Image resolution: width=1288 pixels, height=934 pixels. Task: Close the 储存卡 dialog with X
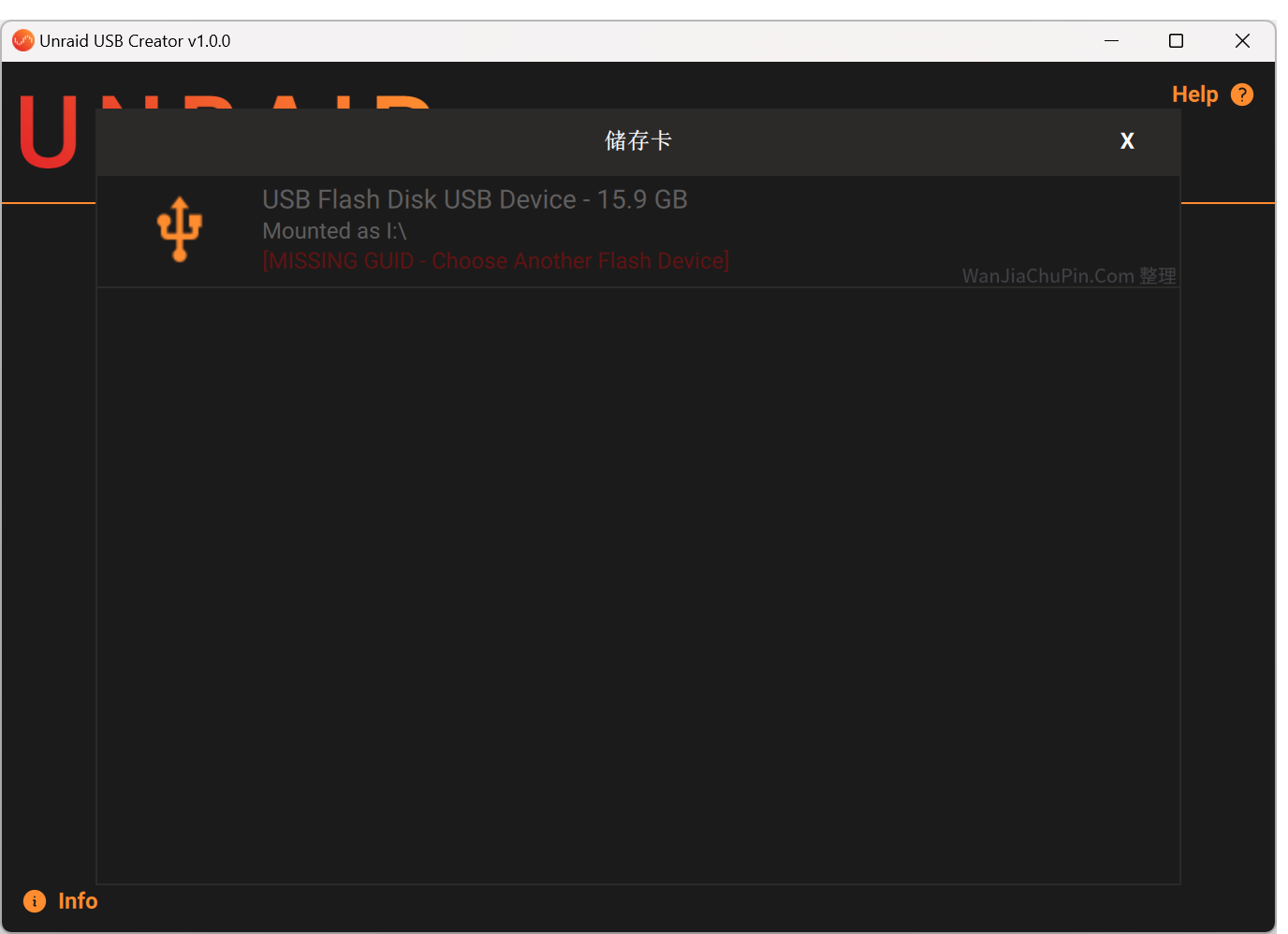pyautogui.click(x=1127, y=141)
